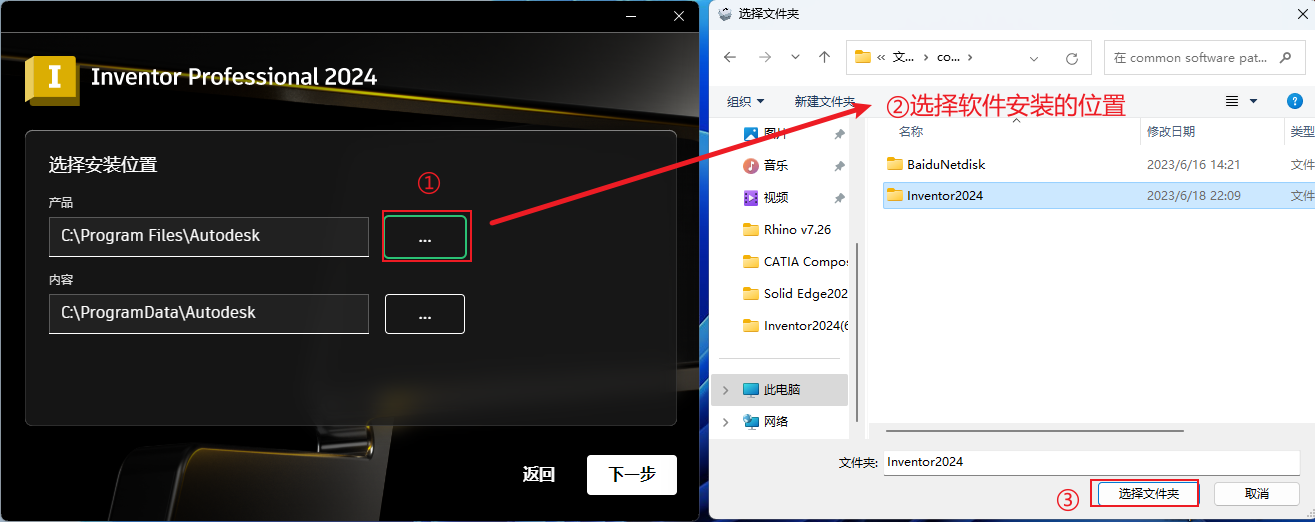1315x522 pixels.
Task: Click the content path field C:\ProgramData\Autodesk
Action: [x=209, y=313]
